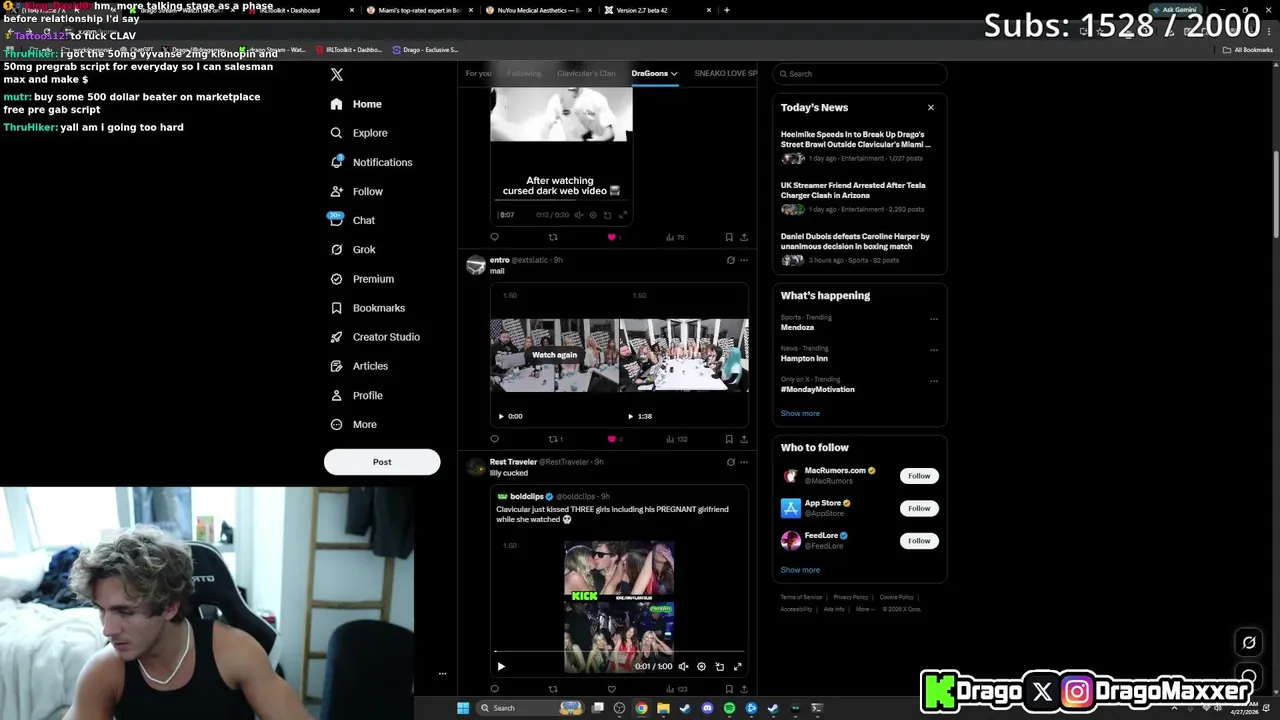Switch to SNEAKO LOVE SP tab
This screenshot has width=1280, height=720.
pos(725,73)
